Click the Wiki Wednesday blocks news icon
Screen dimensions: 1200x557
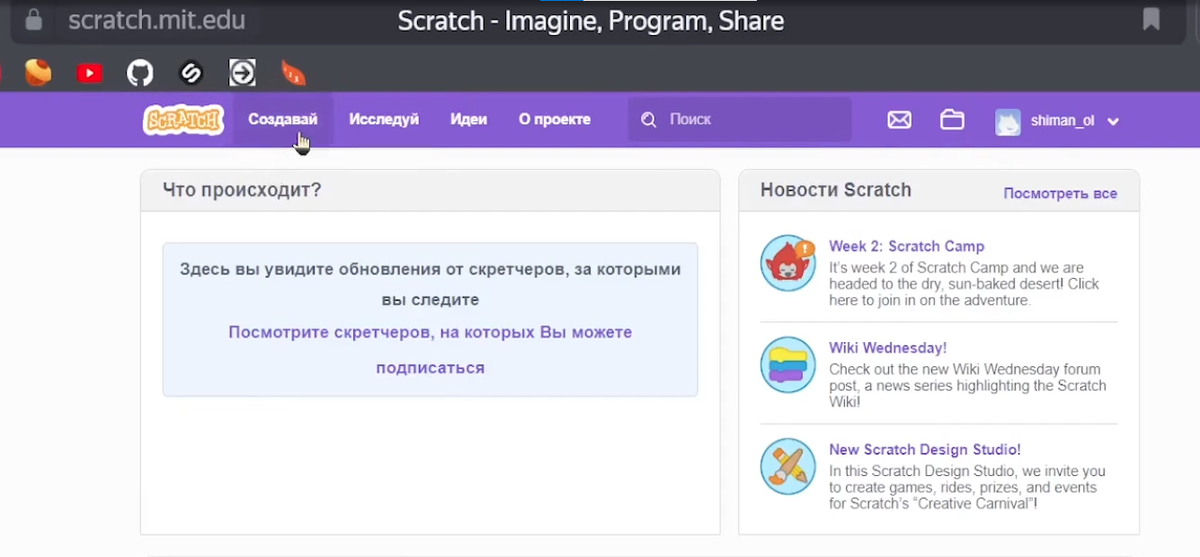tap(789, 364)
